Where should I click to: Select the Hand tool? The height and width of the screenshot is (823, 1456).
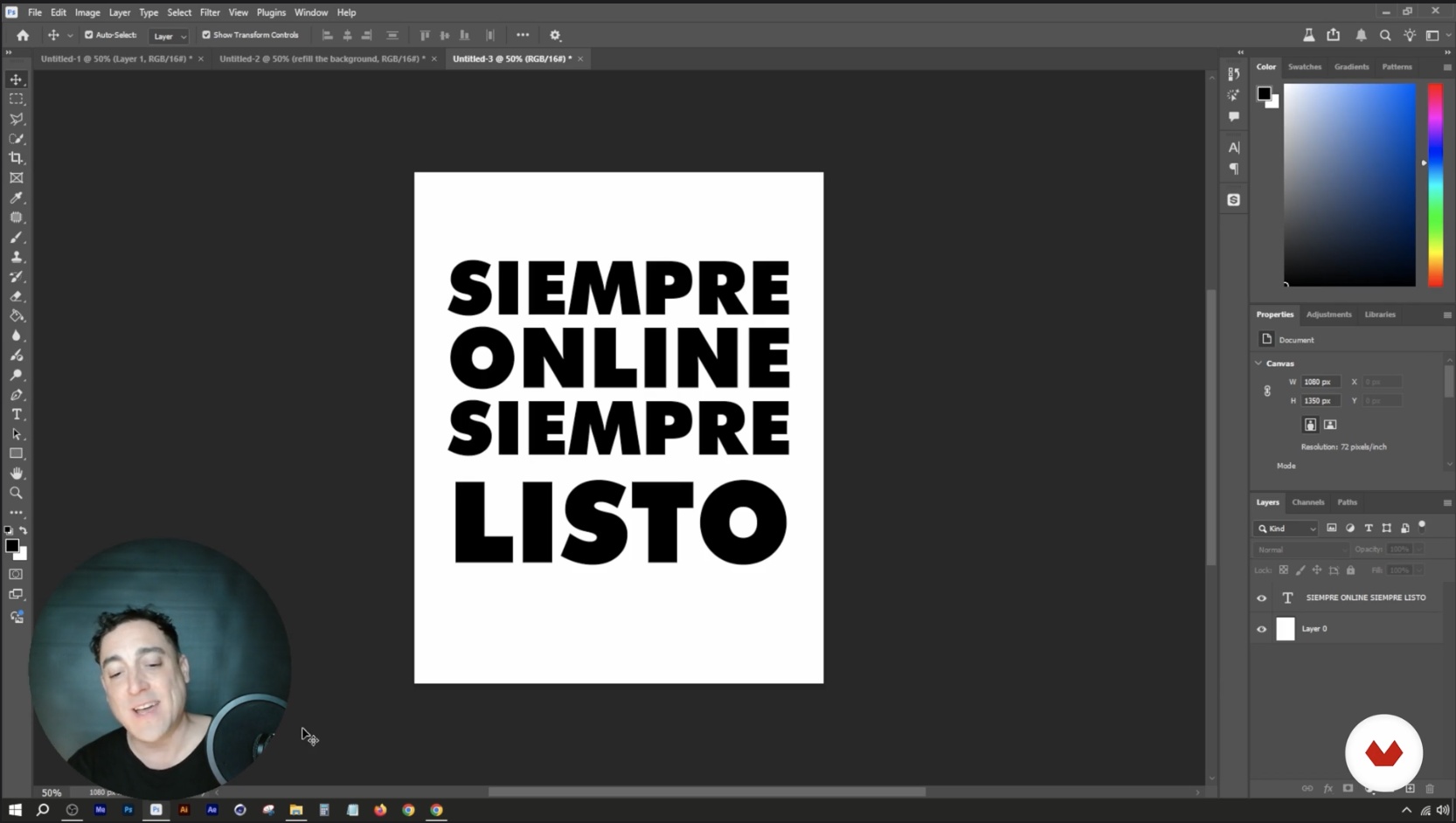pyautogui.click(x=16, y=474)
